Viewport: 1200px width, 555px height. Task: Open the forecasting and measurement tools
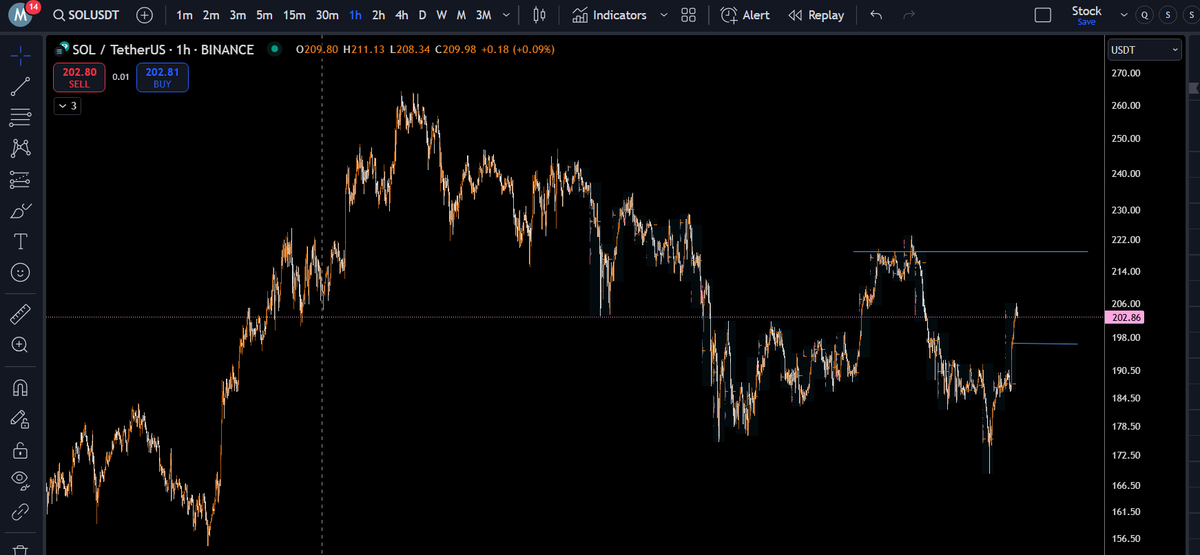pyautogui.click(x=20, y=180)
